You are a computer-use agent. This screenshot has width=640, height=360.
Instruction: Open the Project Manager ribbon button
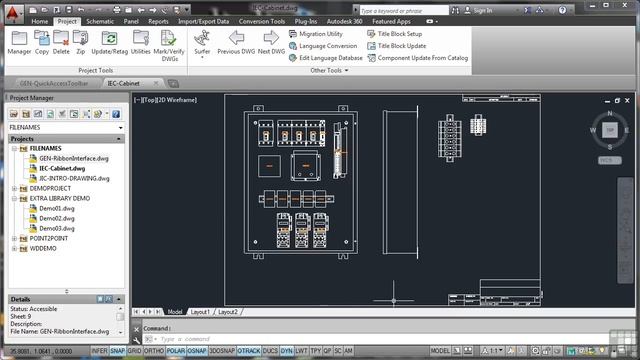pos(19,43)
